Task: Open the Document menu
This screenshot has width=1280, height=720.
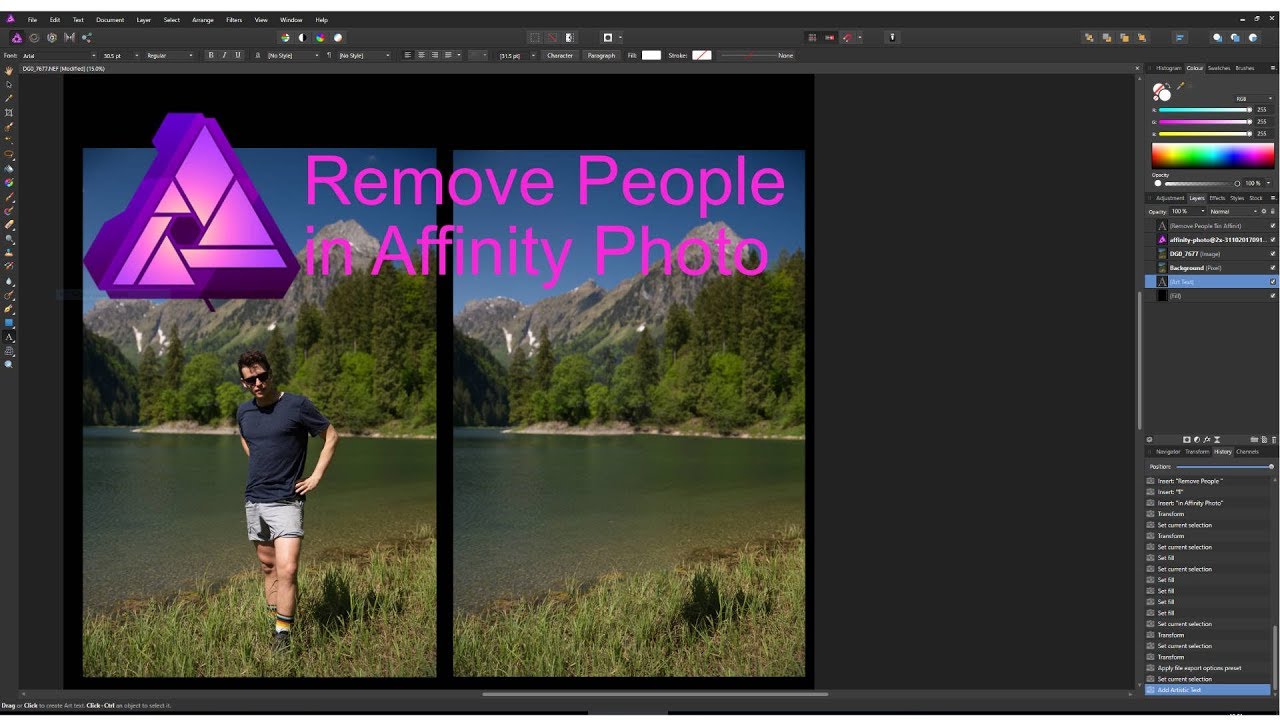Action: 110,20
